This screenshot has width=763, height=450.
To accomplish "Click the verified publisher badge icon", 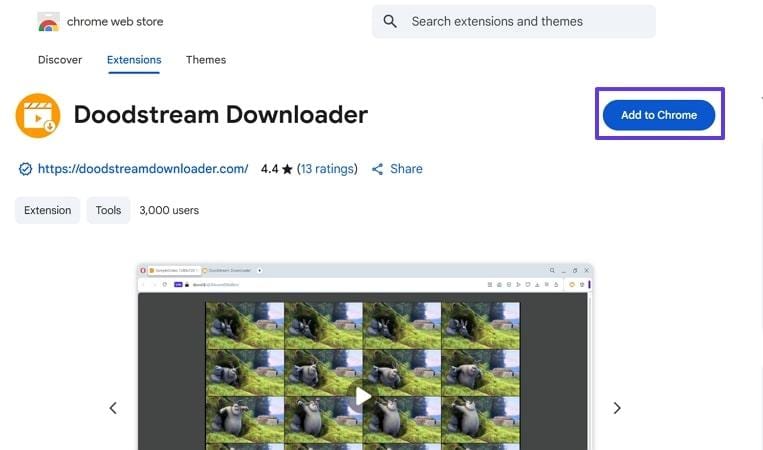I will (25, 169).
